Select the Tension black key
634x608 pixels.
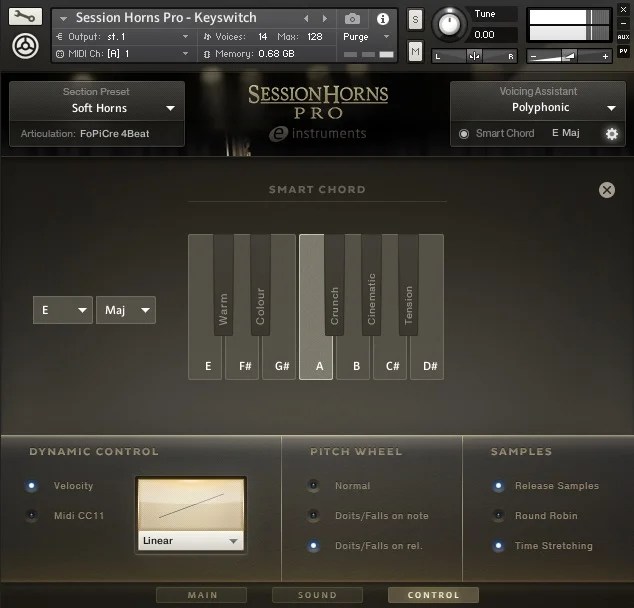408,285
